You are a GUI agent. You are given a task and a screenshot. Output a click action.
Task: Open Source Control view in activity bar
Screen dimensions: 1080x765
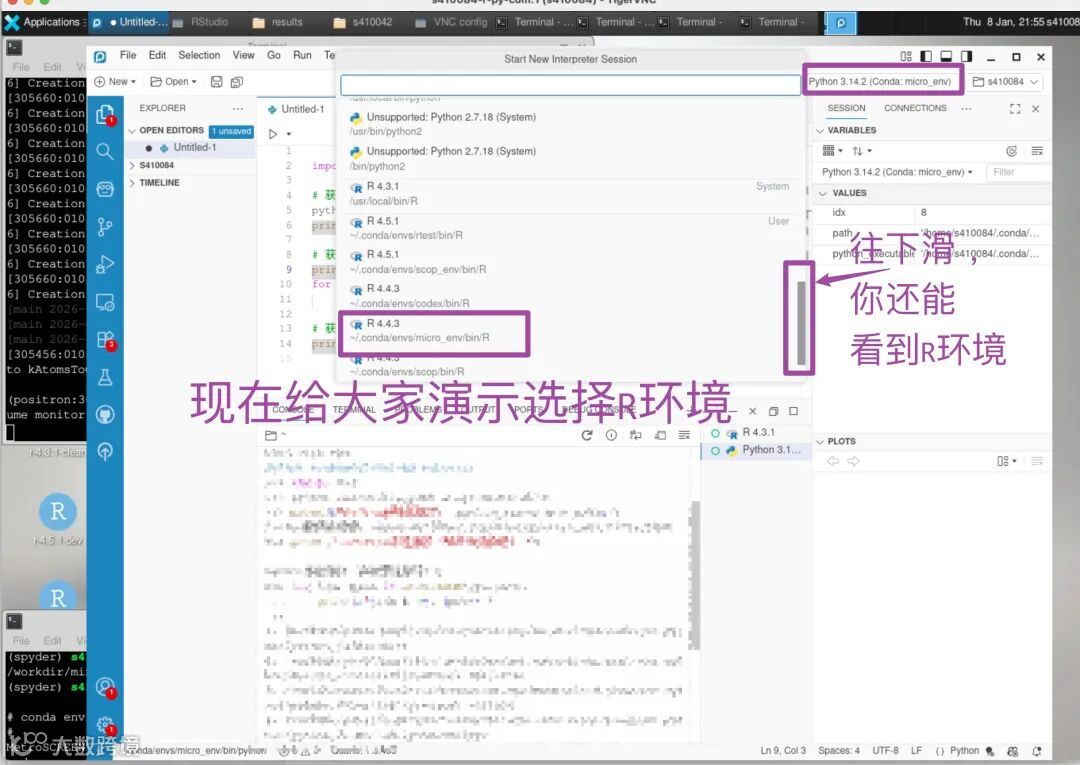click(105, 227)
